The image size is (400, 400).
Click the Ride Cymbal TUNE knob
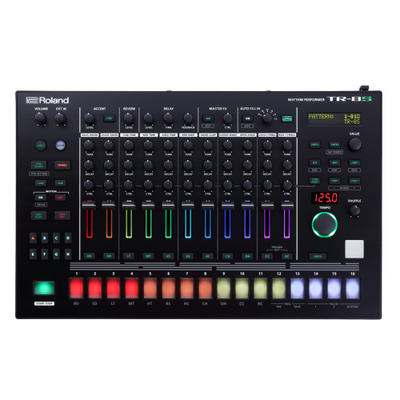coord(287,145)
